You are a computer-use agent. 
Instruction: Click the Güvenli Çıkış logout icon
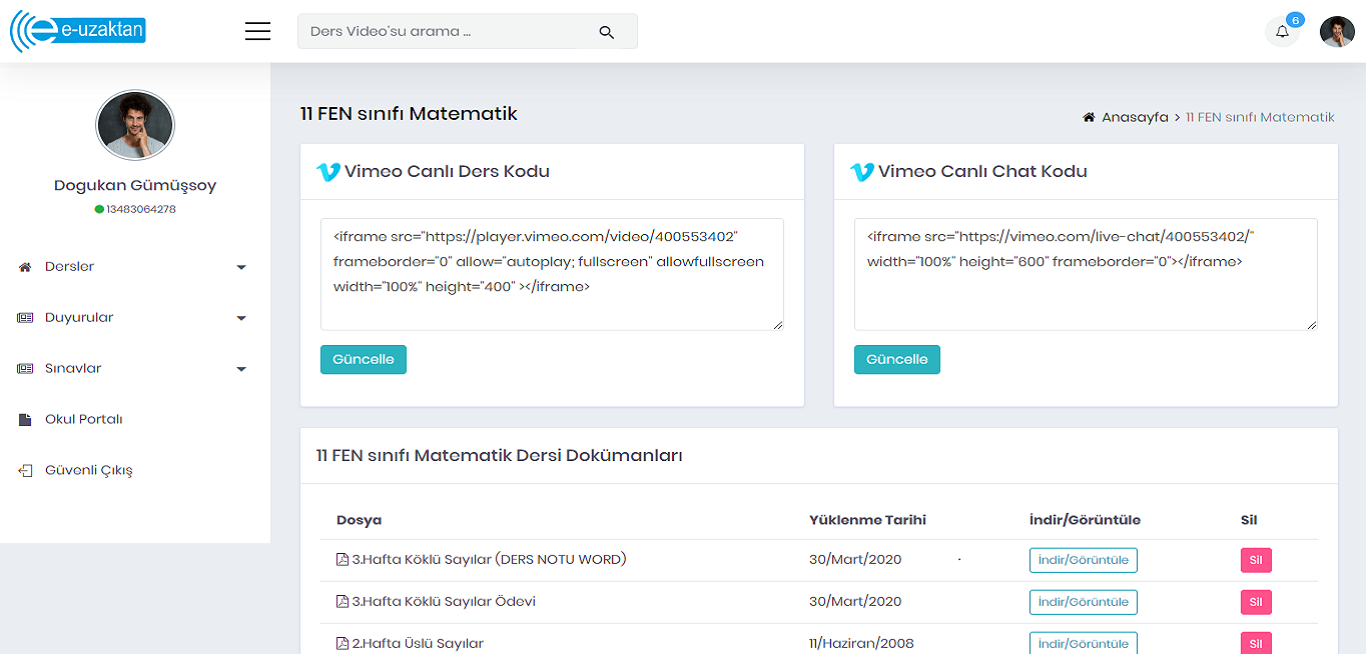[25, 471]
